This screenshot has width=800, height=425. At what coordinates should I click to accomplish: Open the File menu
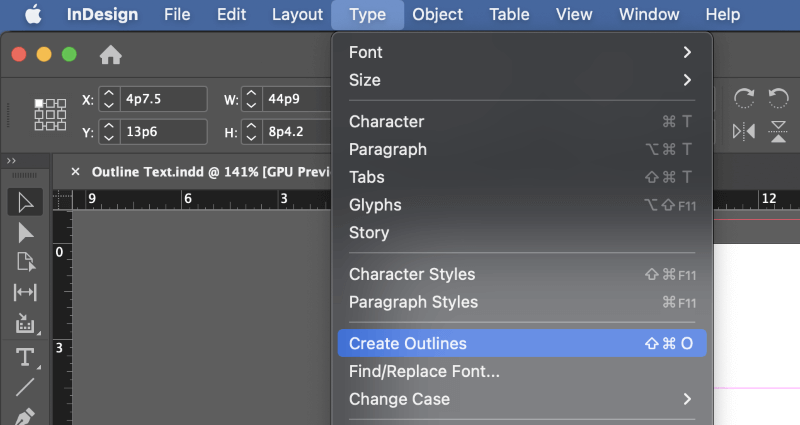pos(177,14)
